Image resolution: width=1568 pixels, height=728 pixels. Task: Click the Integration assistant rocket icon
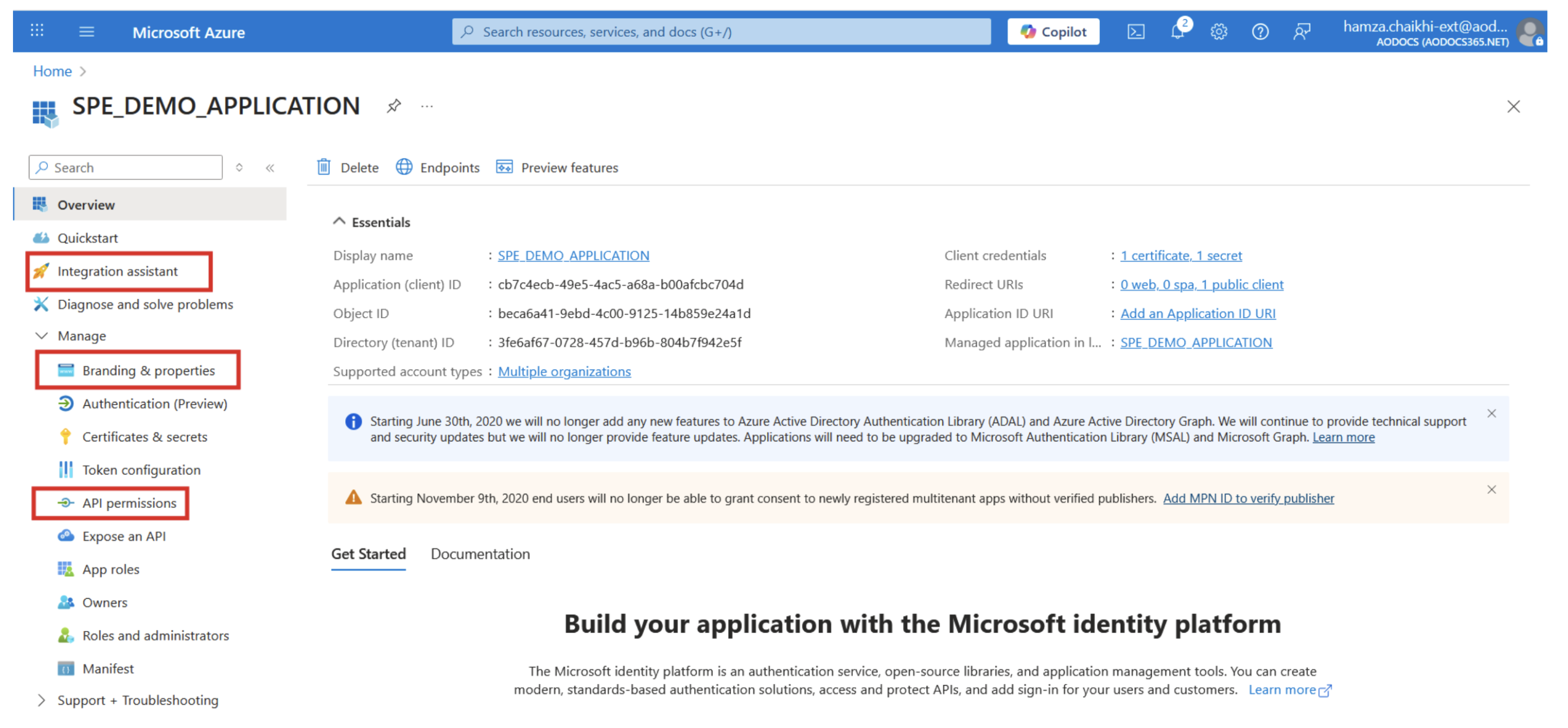pyautogui.click(x=41, y=271)
